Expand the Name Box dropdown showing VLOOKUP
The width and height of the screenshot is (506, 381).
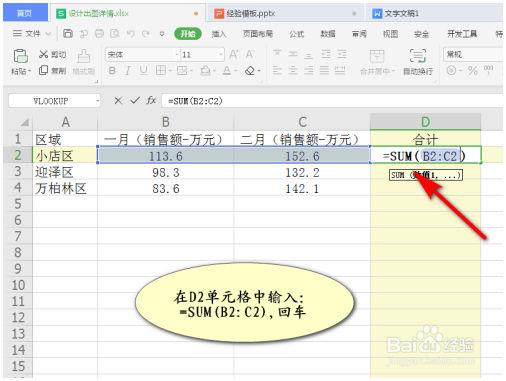(97, 101)
